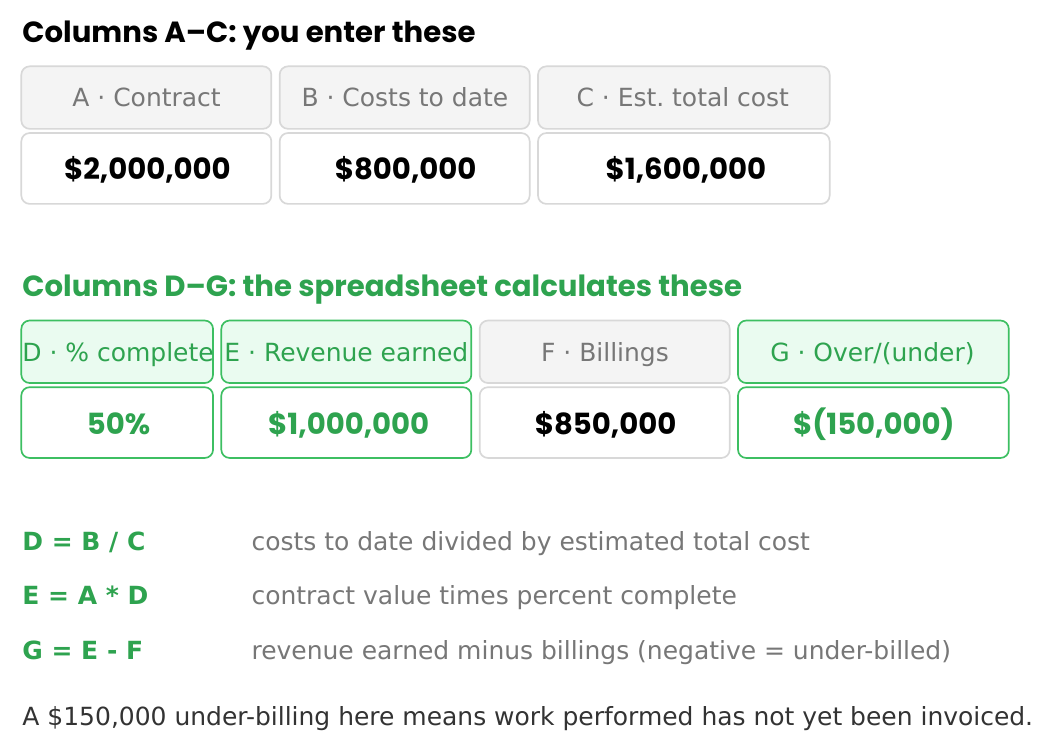The height and width of the screenshot is (751, 1051).
Task: Click the F · Billings column header
Action: pos(605,352)
